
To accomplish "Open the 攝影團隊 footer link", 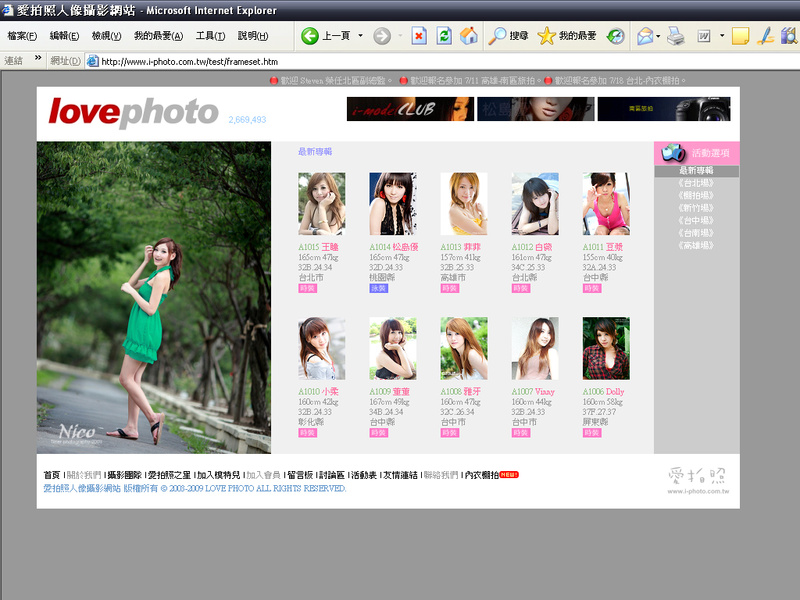I will 124,475.
